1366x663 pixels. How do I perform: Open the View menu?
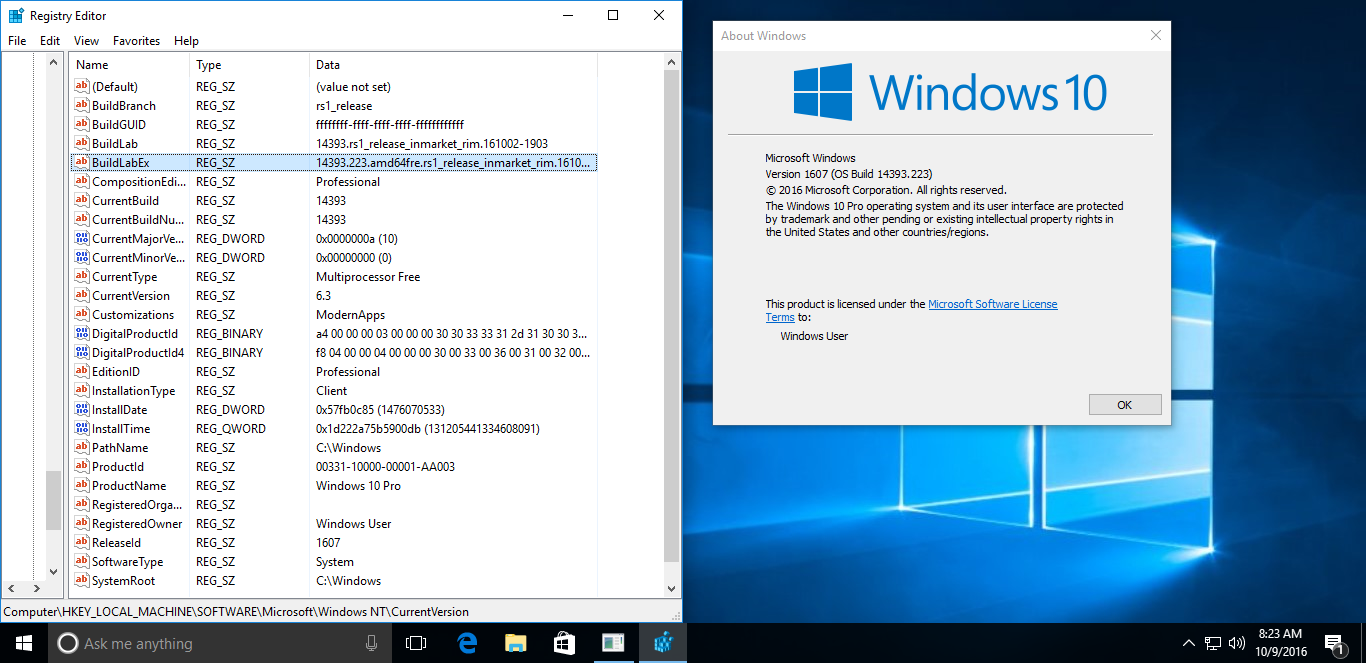pos(87,41)
